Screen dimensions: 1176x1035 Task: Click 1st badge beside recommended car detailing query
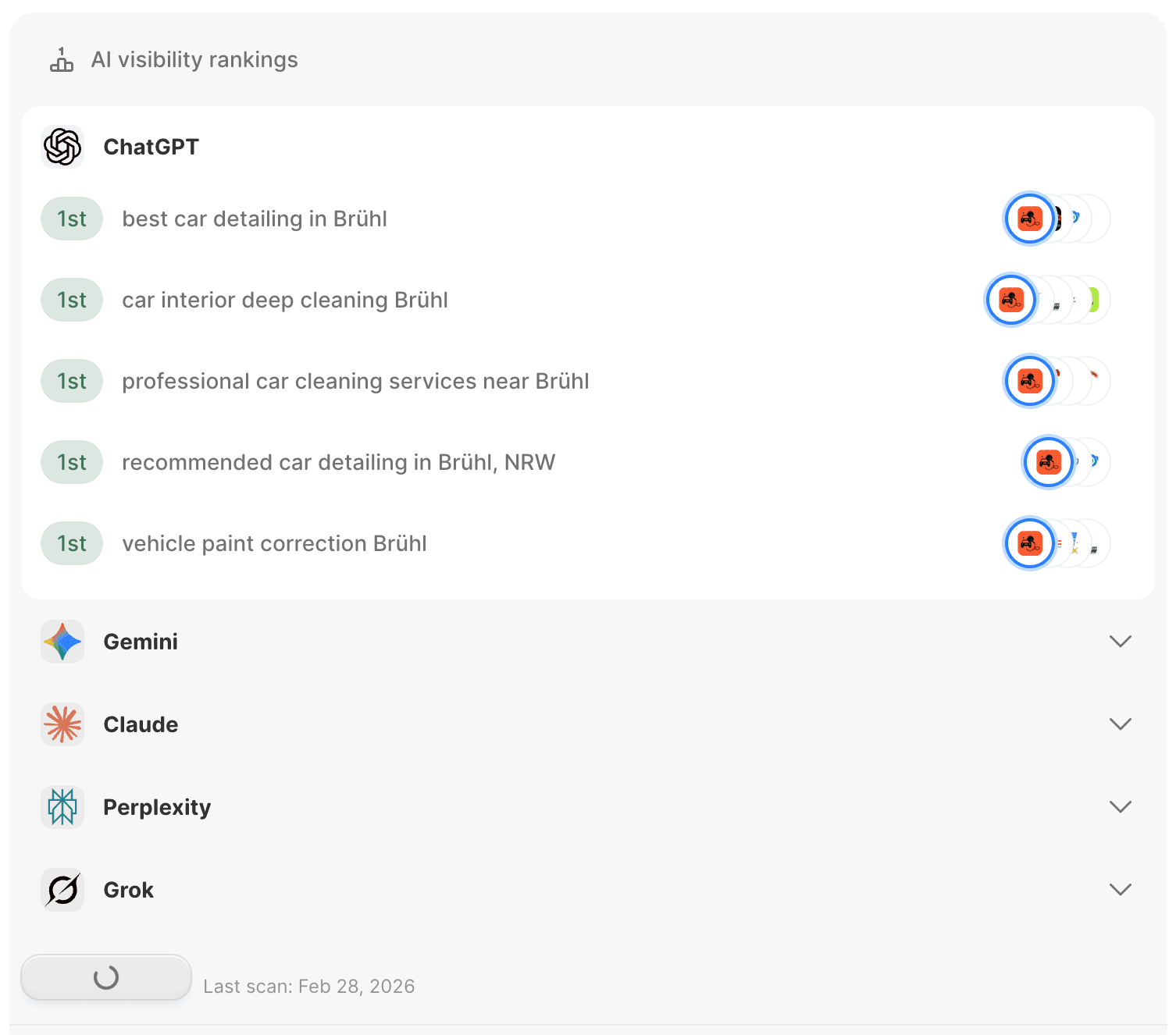click(x=72, y=462)
